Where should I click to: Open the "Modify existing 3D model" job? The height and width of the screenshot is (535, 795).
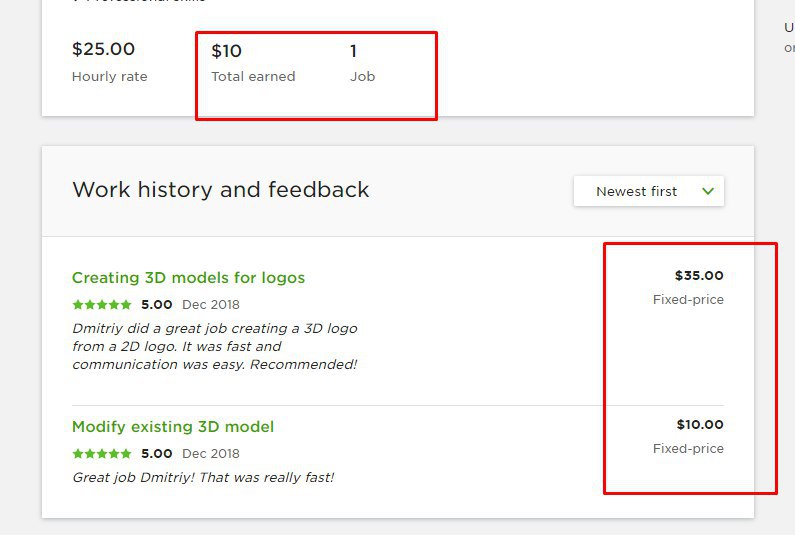coord(172,426)
